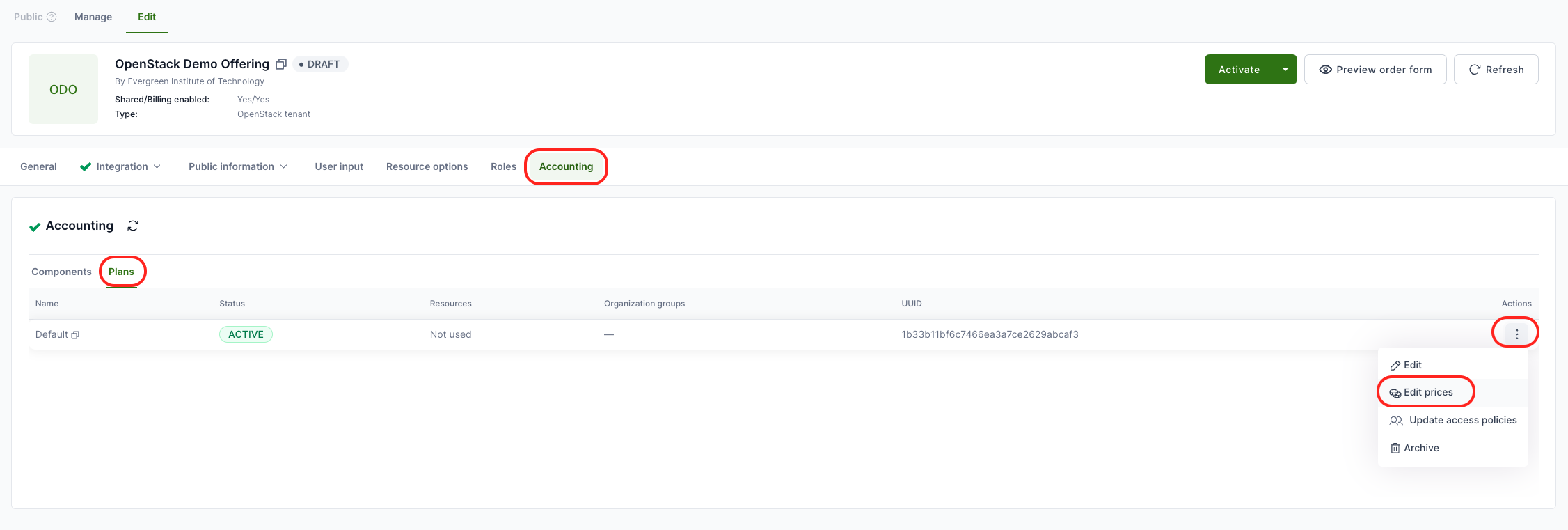
Task: Open the three-dot actions menu for Default plan
Action: pyautogui.click(x=1516, y=334)
